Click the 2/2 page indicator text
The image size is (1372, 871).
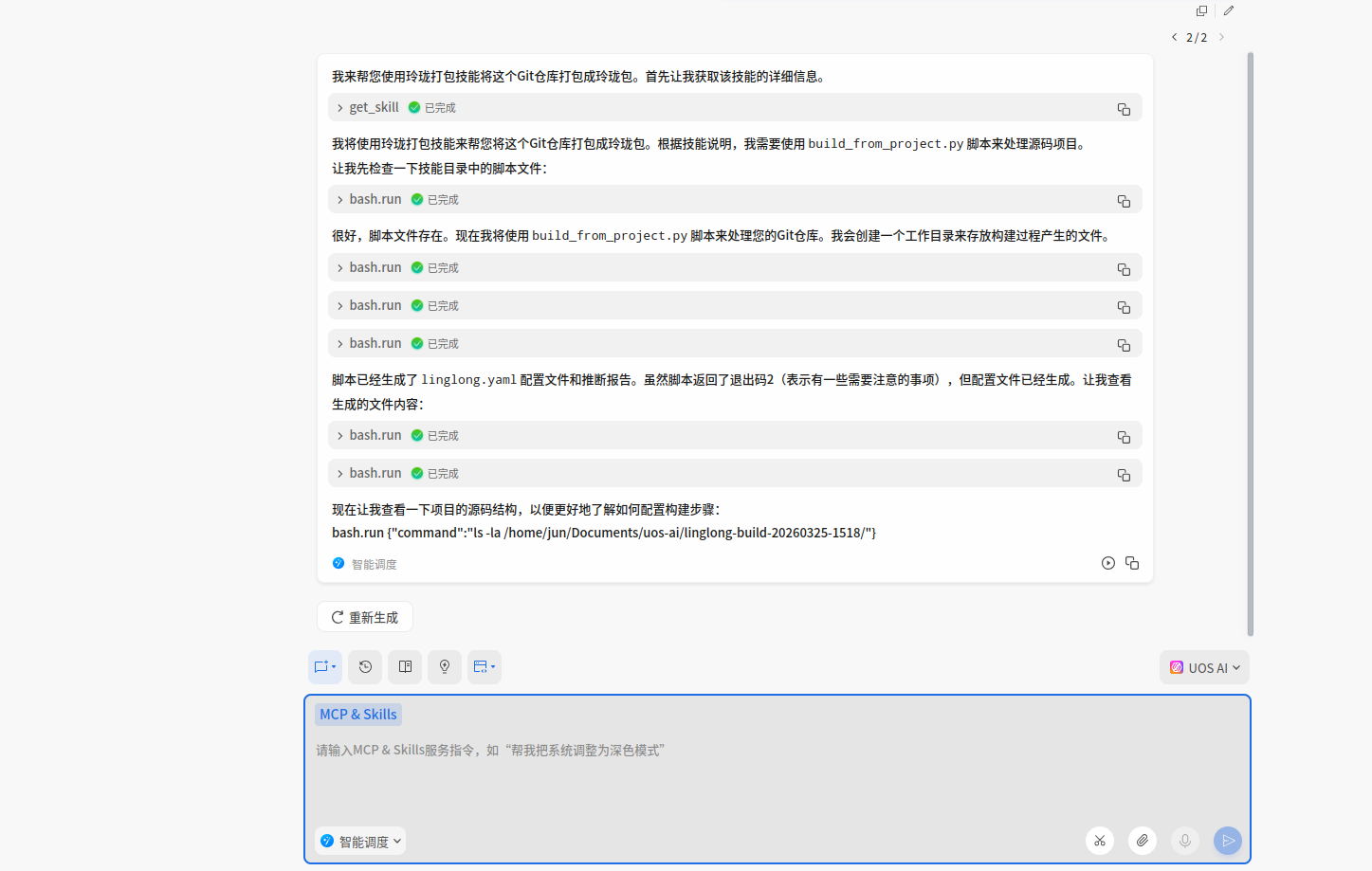pyautogui.click(x=1197, y=37)
